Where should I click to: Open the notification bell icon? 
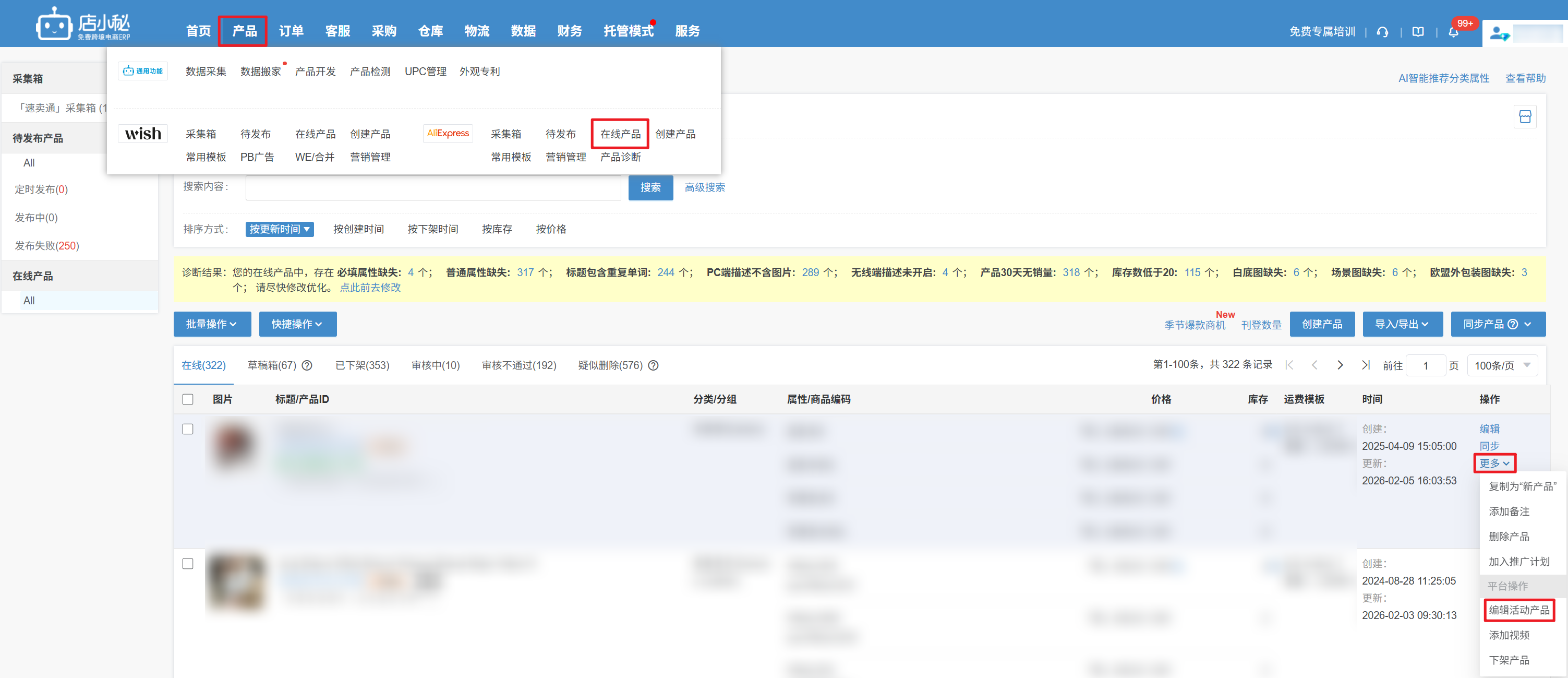(x=1454, y=32)
